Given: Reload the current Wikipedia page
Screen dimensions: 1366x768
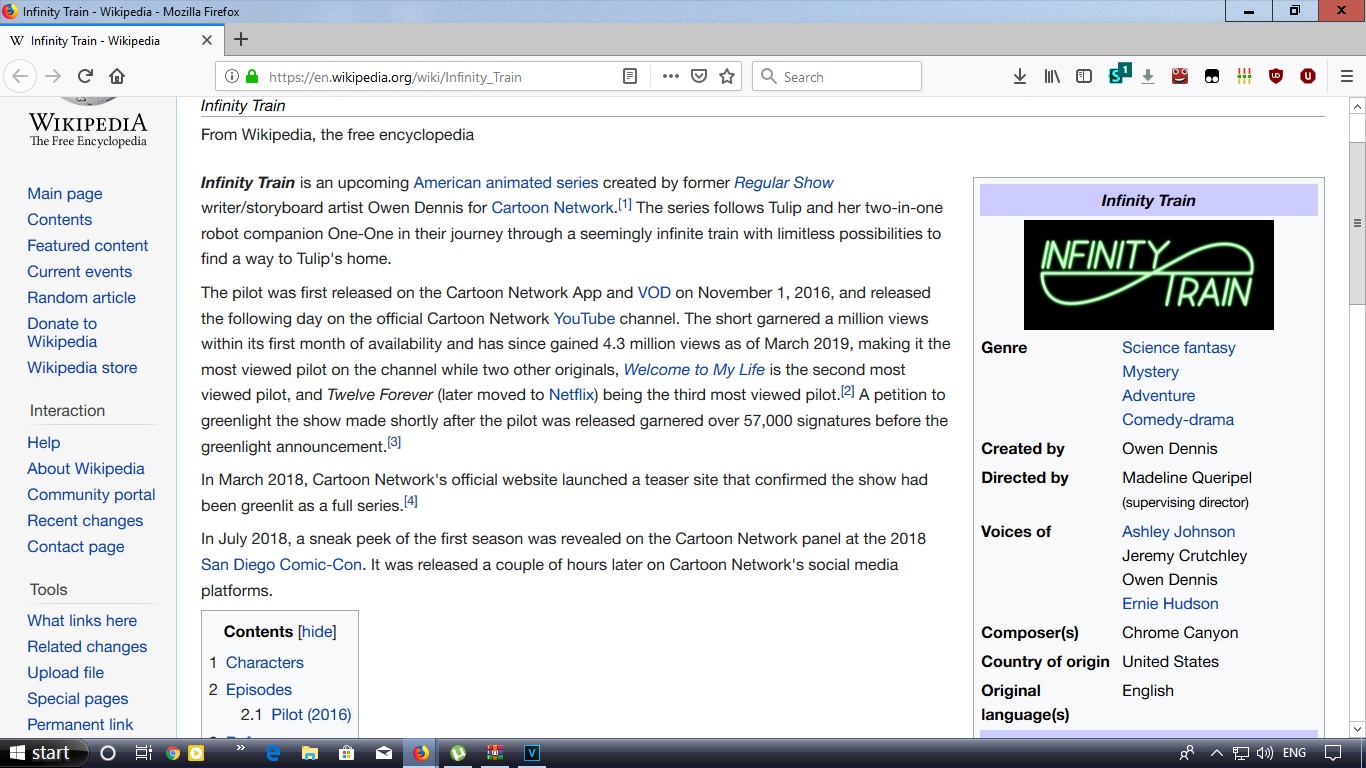Looking at the screenshot, I should pos(85,76).
